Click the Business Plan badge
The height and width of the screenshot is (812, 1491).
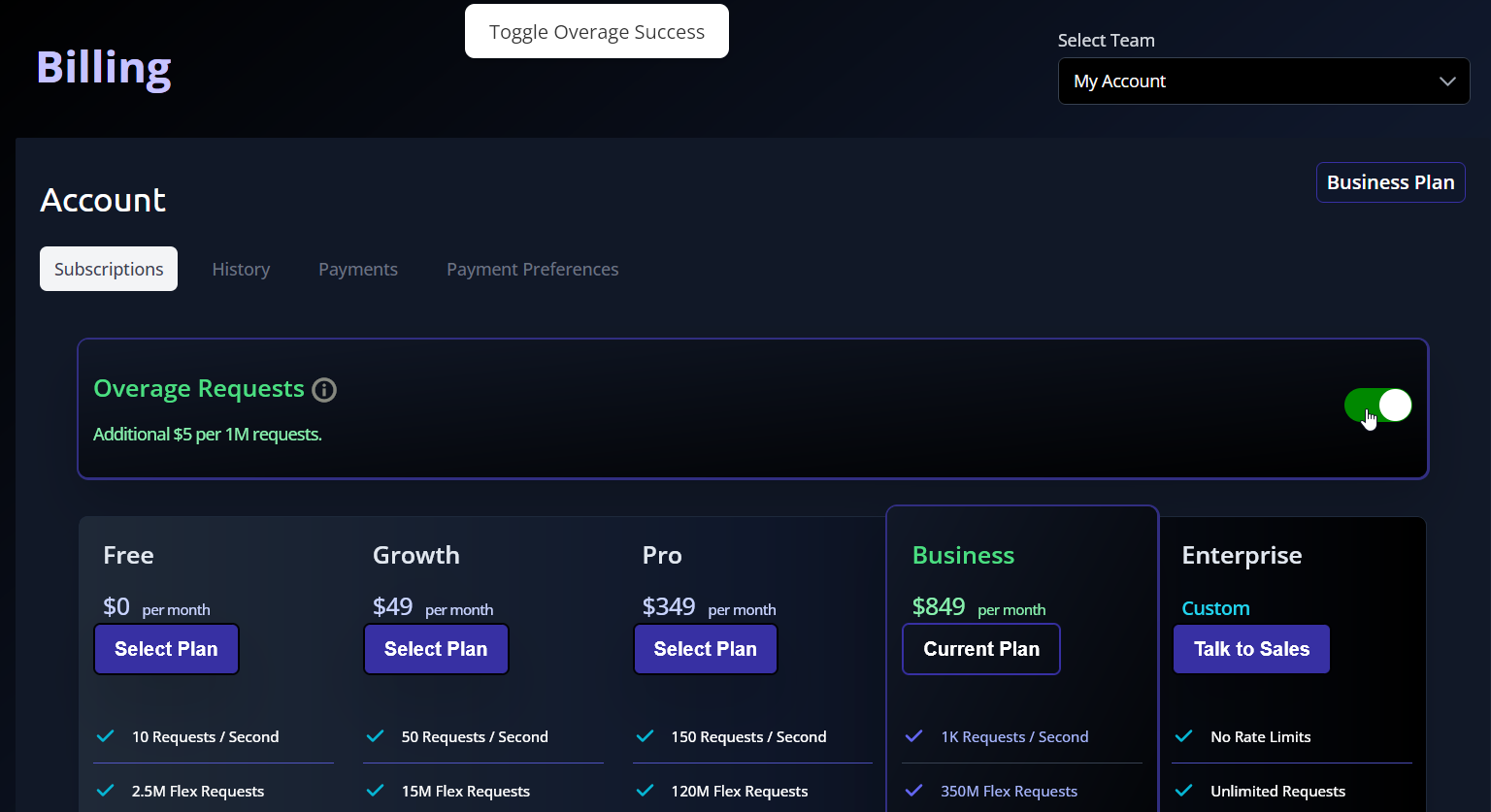pos(1390,182)
